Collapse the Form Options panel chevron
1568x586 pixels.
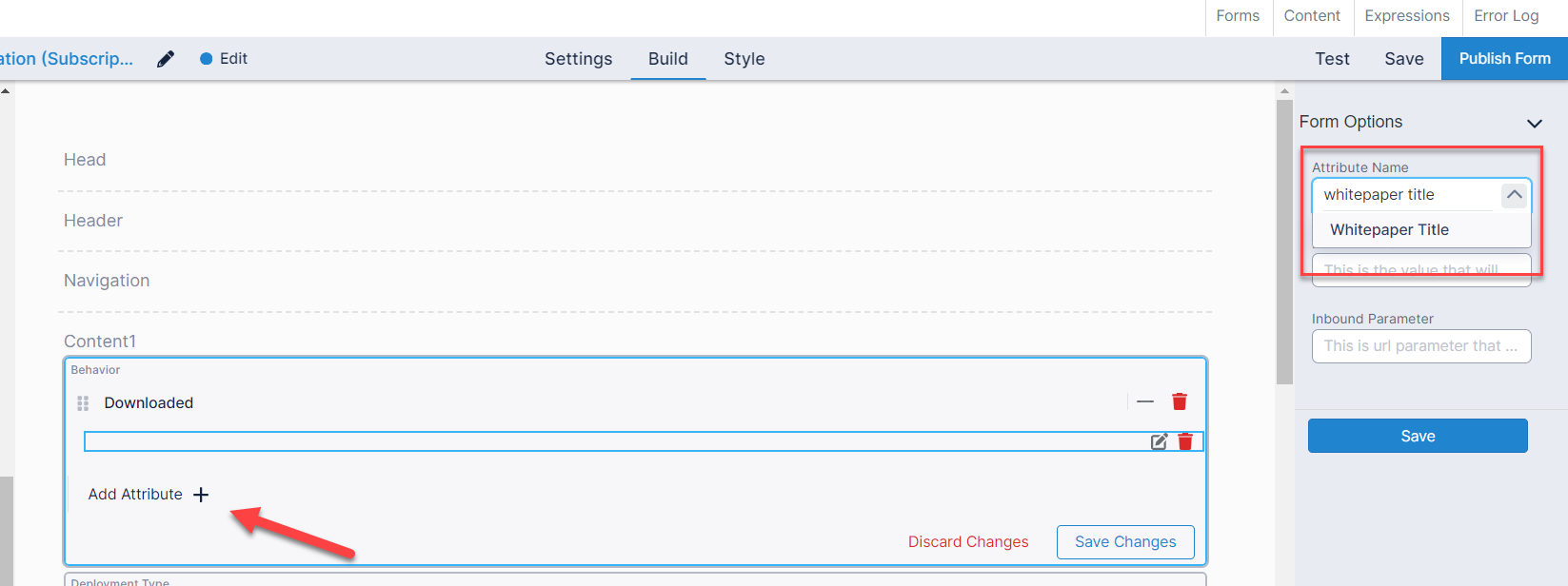(x=1534, y=123)
